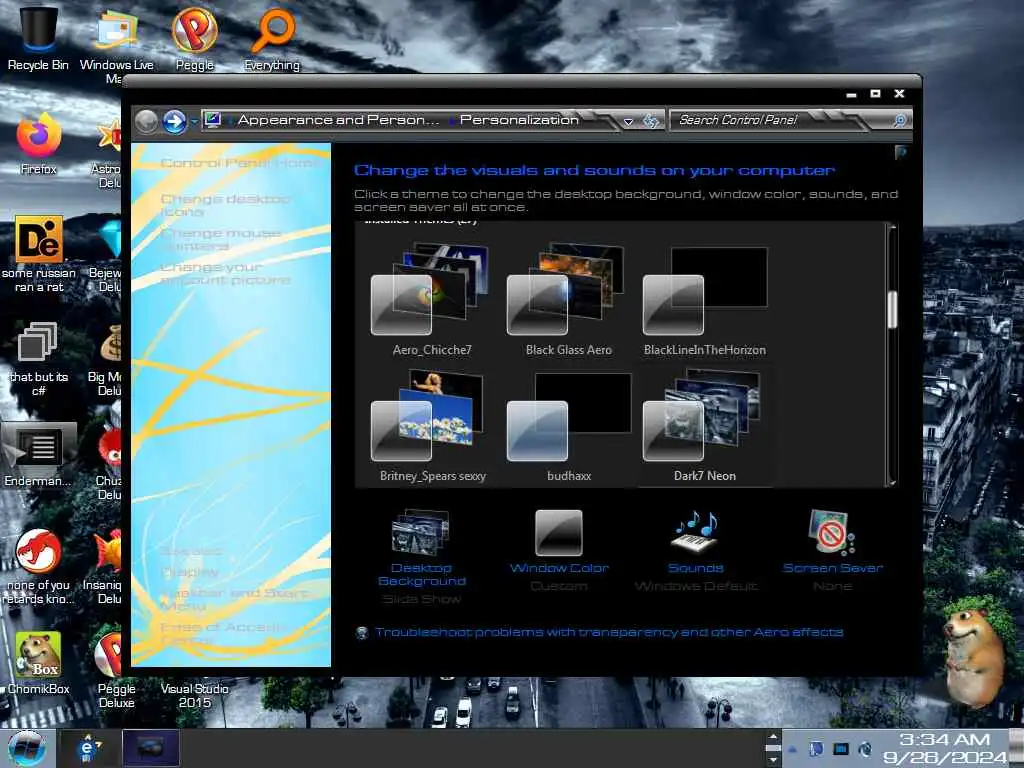Image resolution: width=1024 pixels, height=768 pixels.
Task: Click the theme list scroll down arrow
Action: (892, 483)
